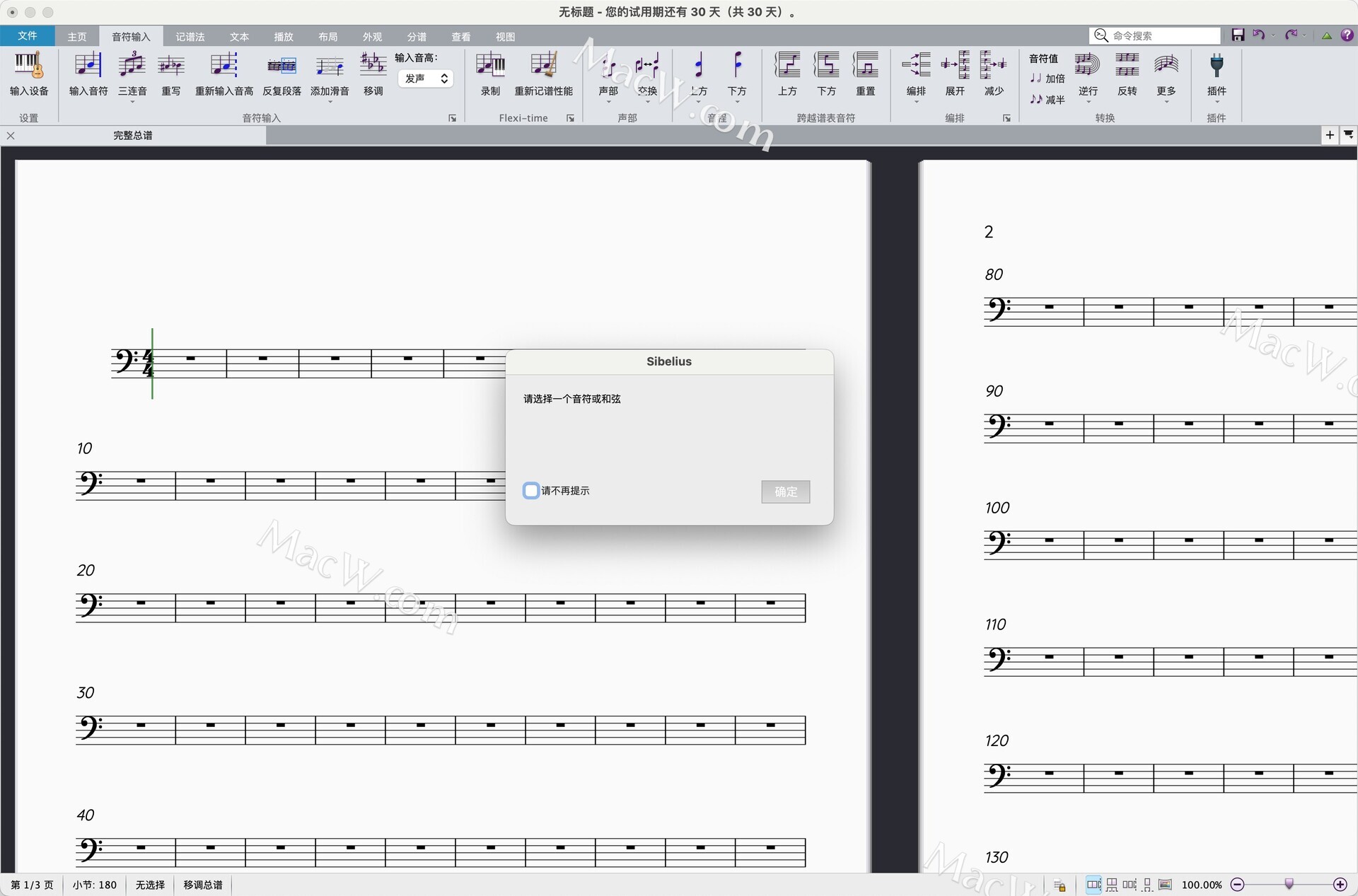Open the Input Pitch 发声 dropdown
The height and width of the screenshot is (896, 1358).
tap(425, 78)
